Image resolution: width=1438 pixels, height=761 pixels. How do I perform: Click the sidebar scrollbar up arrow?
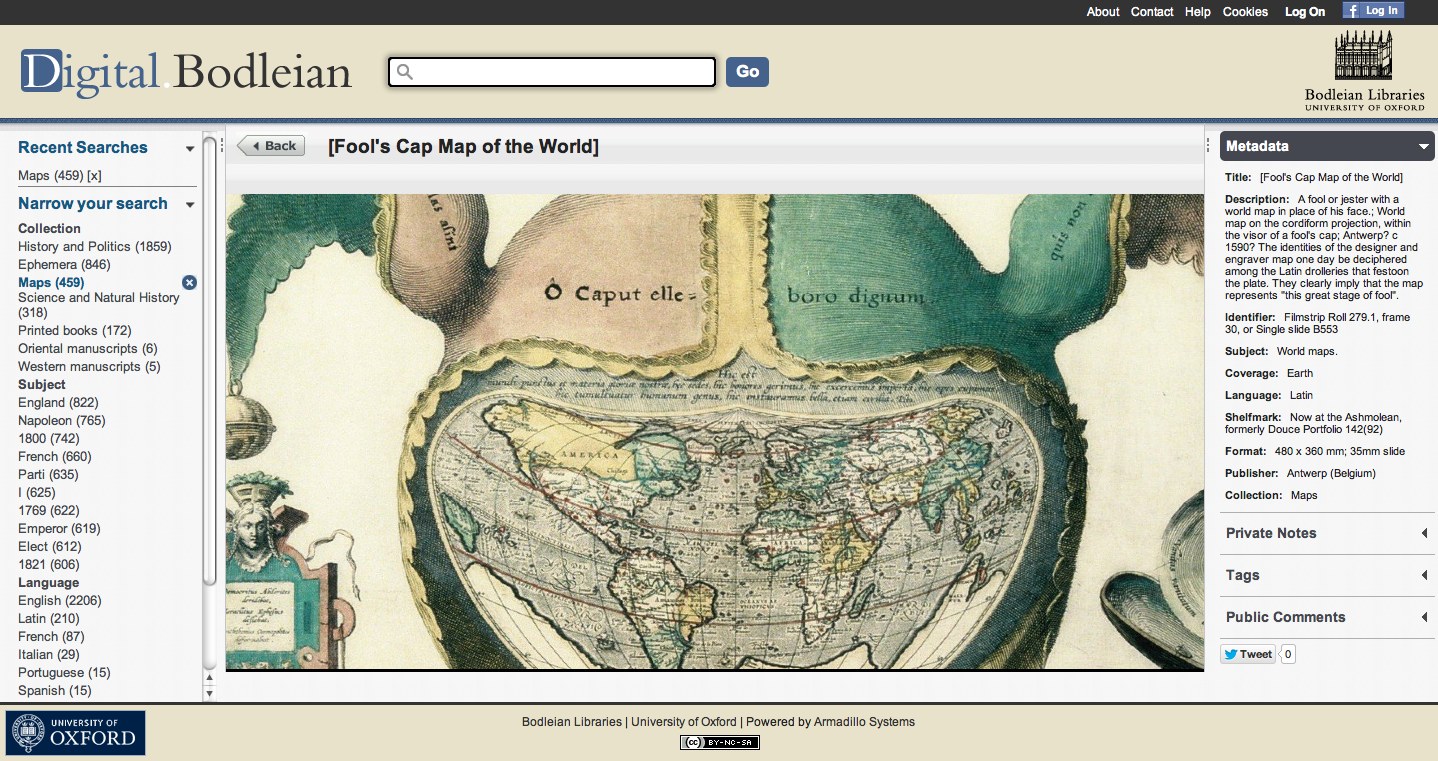(x=209, y=679)
